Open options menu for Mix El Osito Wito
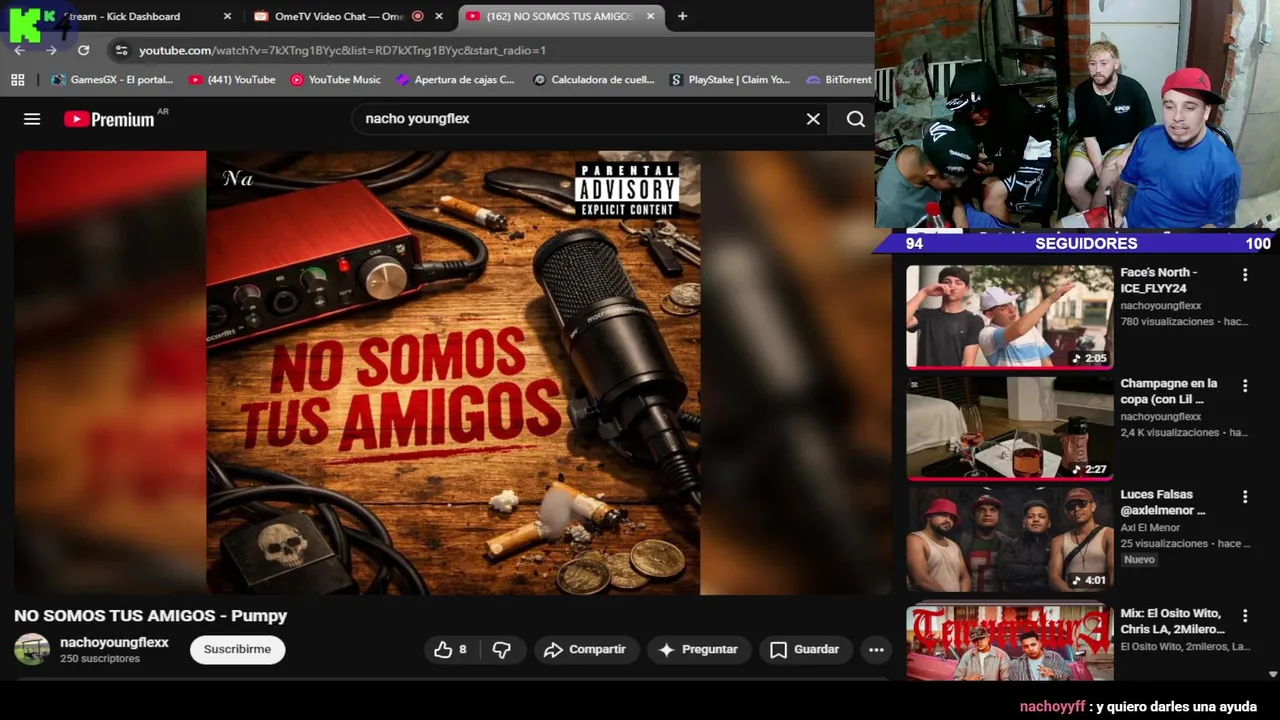The height and width of the screenshot is (720, 1280). [x=1245, y=615]
